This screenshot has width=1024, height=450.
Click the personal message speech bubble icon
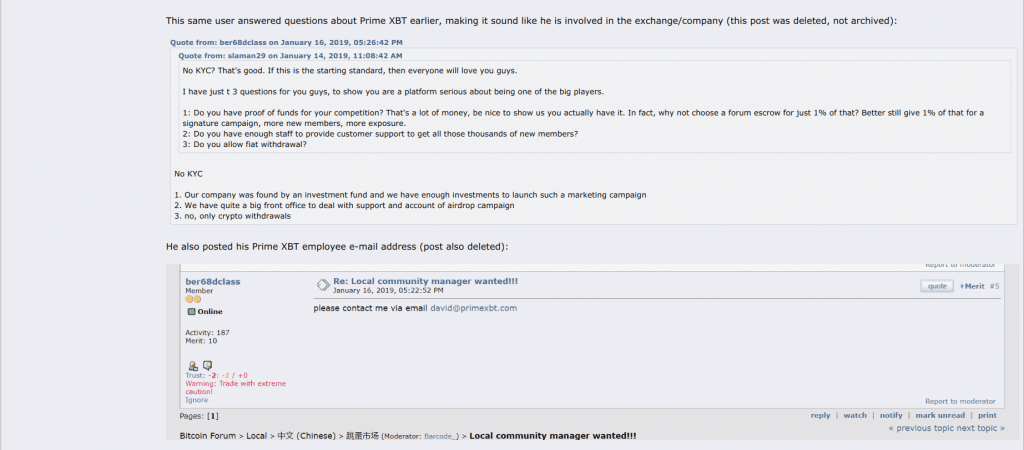pyautogui.click(x=207, y=366)
